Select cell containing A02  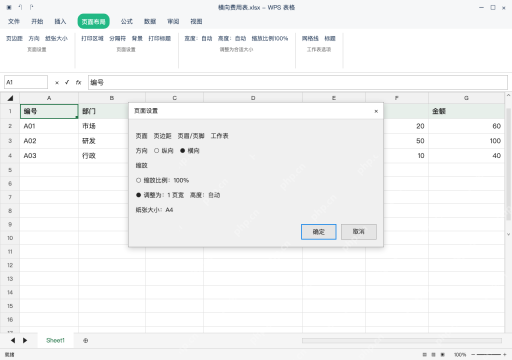(49, 141)
